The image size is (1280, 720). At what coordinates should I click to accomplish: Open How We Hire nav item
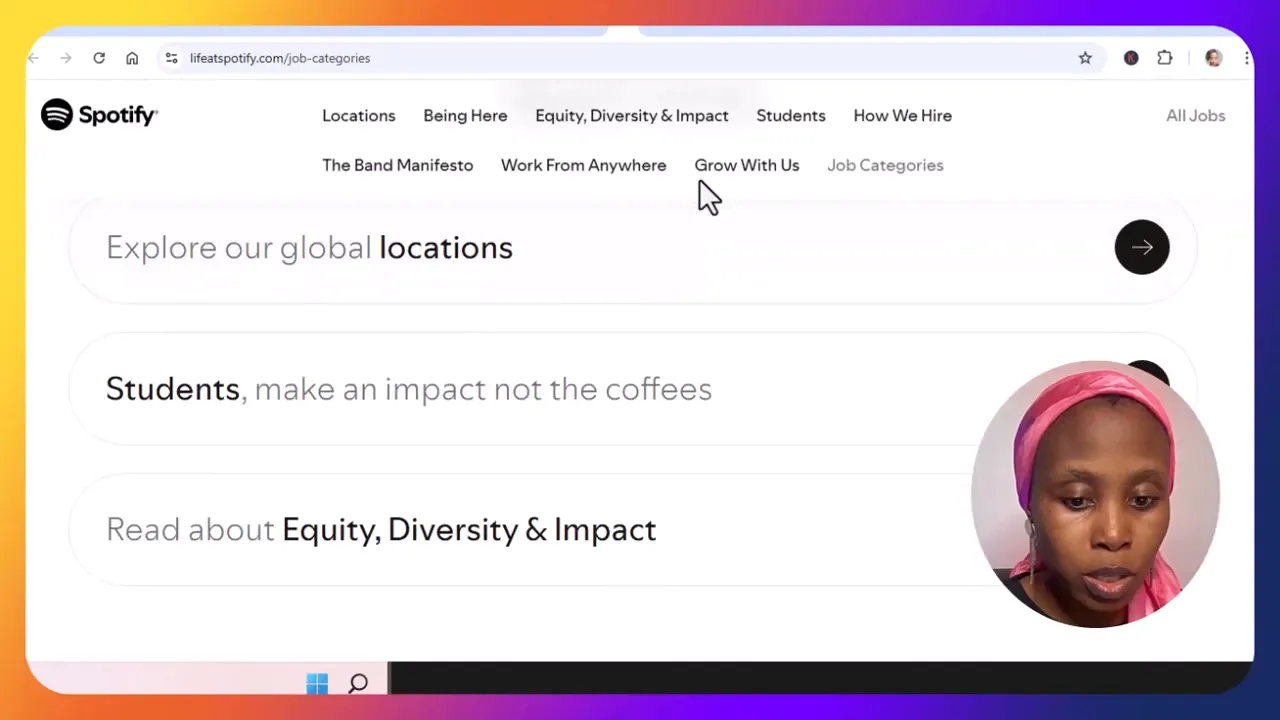point(903,116)
